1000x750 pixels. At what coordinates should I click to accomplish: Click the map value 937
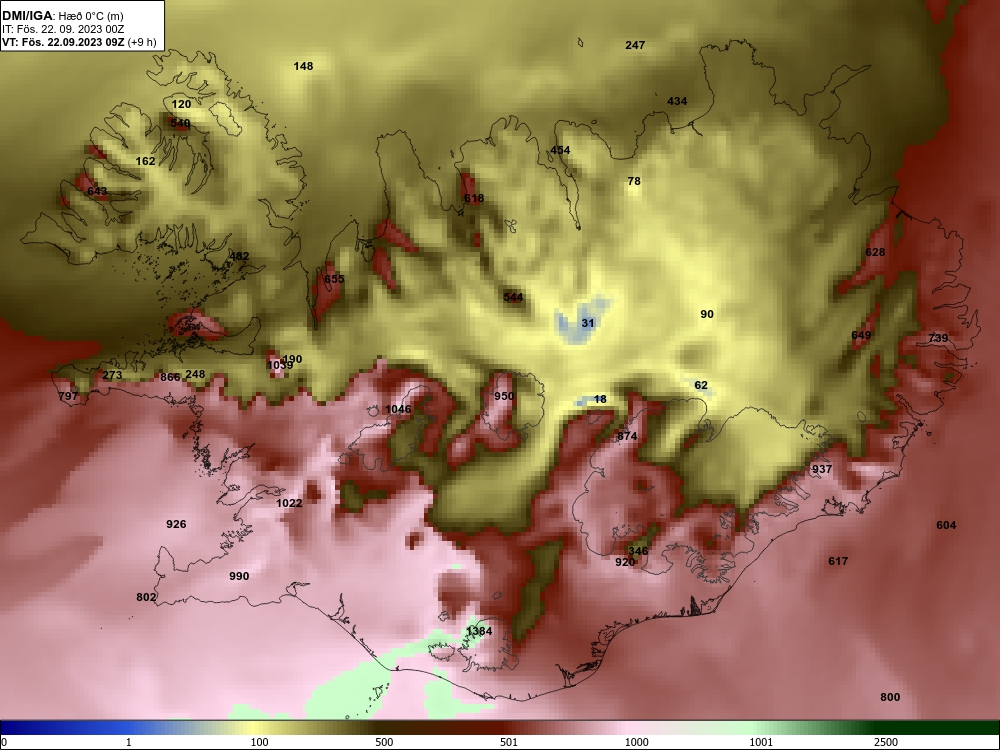click(x=822, y=469)
